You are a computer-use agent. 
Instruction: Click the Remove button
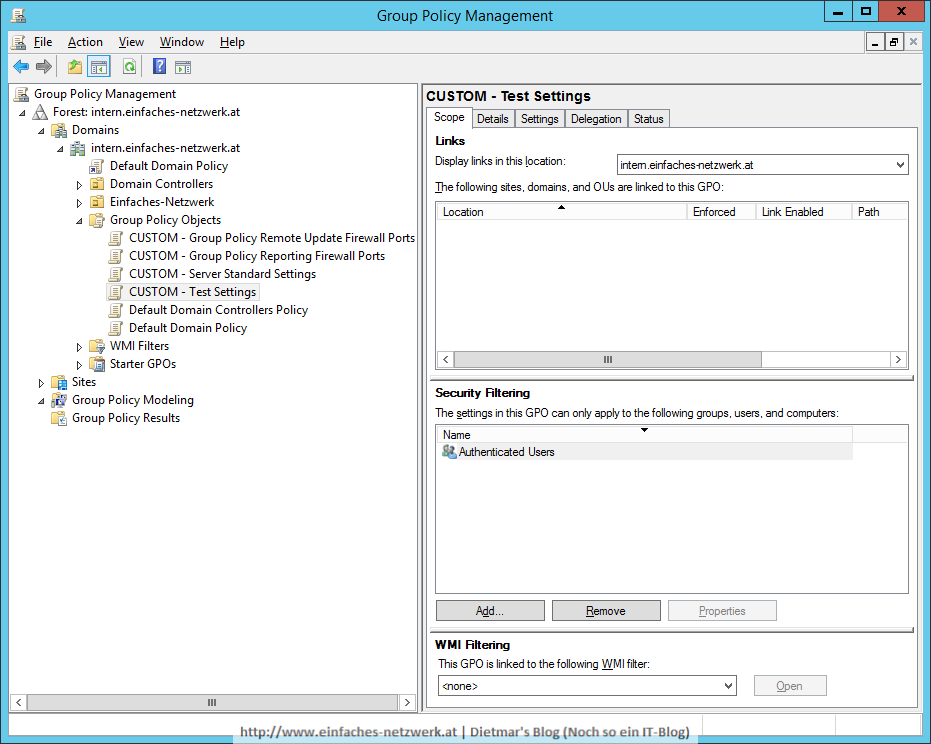pos(606,611)
